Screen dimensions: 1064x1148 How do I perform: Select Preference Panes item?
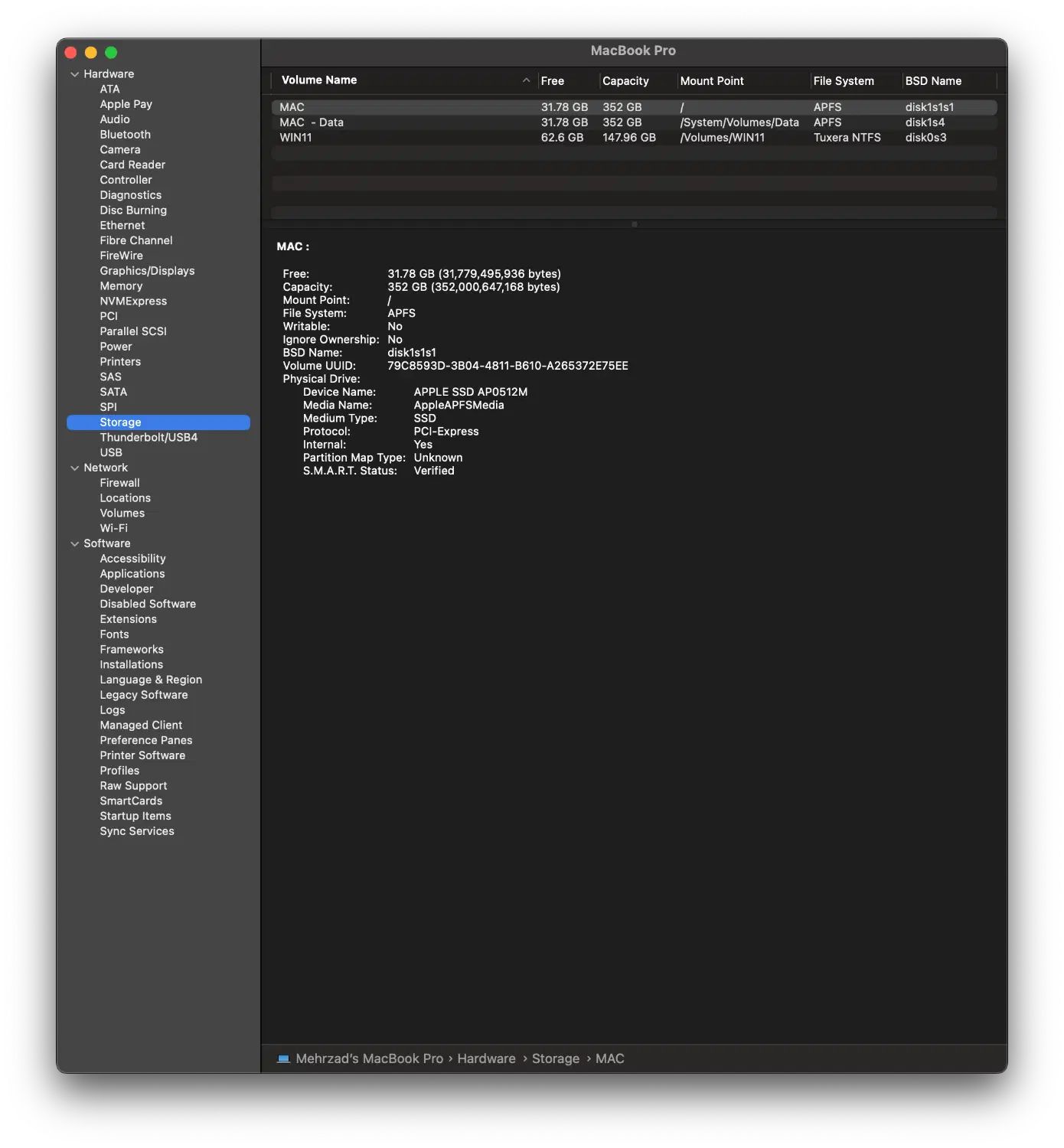(x=145, y=741)
